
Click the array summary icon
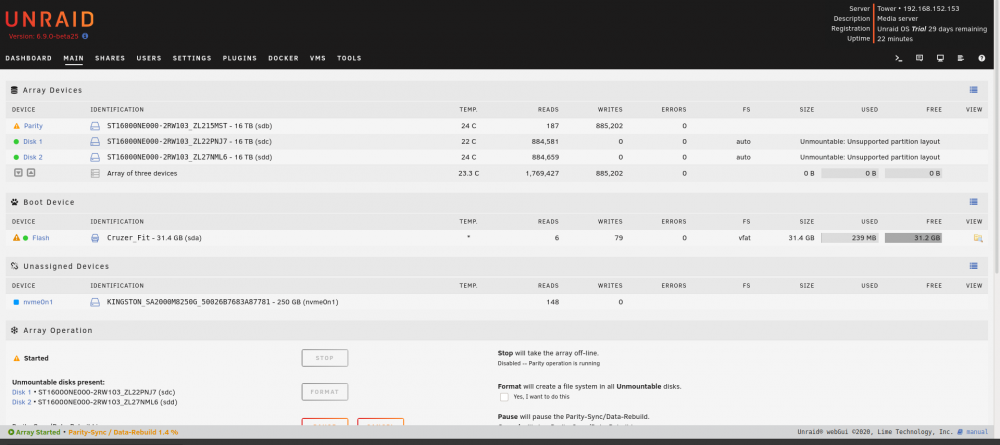pyautogui.click(x=95, y=173)
